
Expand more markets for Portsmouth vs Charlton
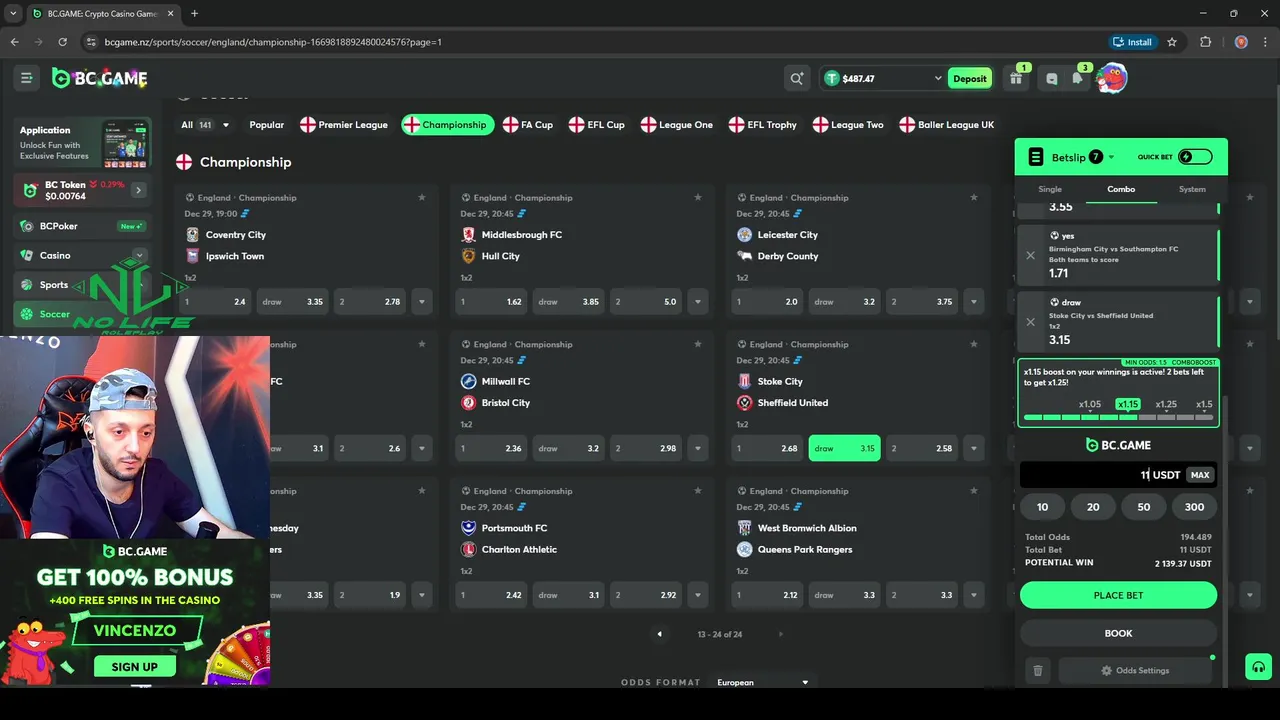pyautogui.click(x=698, y=595)
